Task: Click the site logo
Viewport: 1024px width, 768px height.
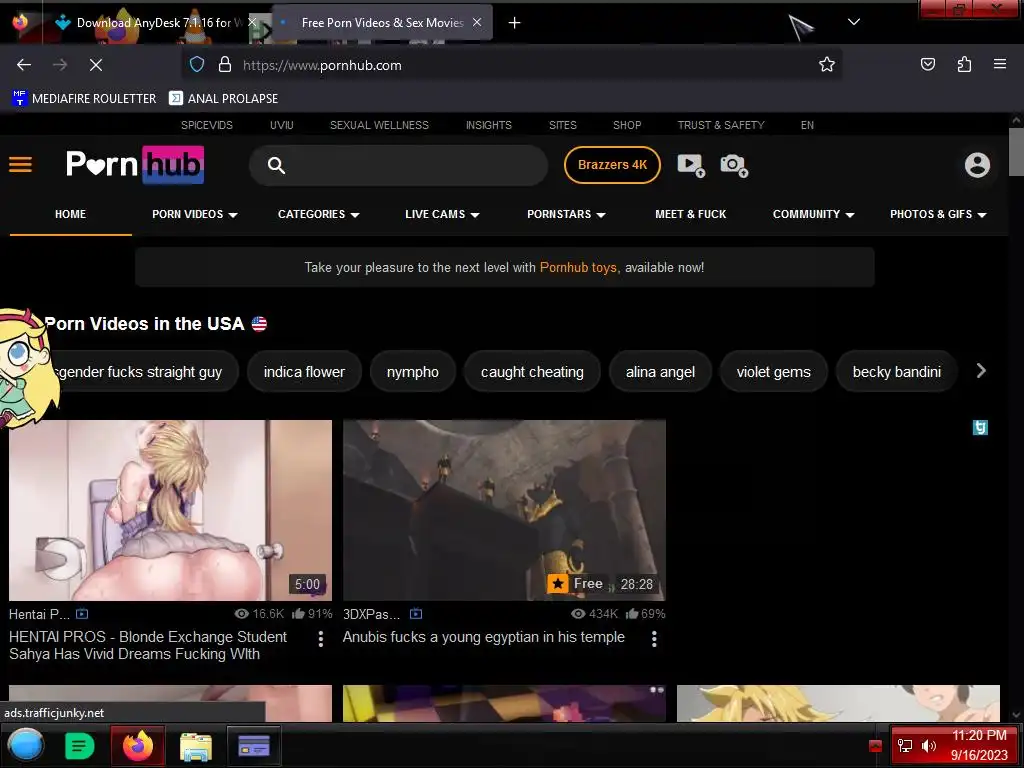Action: click(135, 165)
